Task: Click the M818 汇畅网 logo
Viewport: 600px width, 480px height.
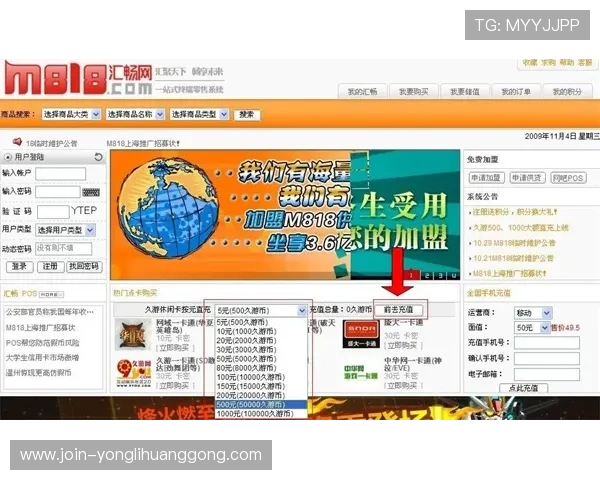Action: (x=78, y=78)
